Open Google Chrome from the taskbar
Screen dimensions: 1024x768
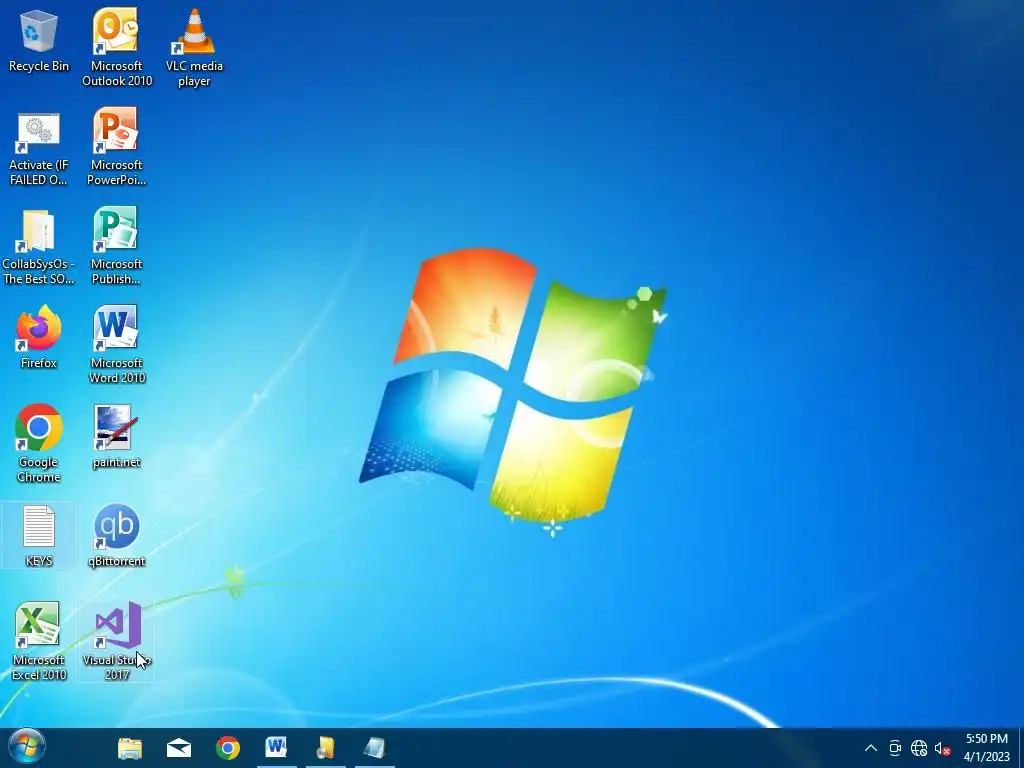(228, 748)
